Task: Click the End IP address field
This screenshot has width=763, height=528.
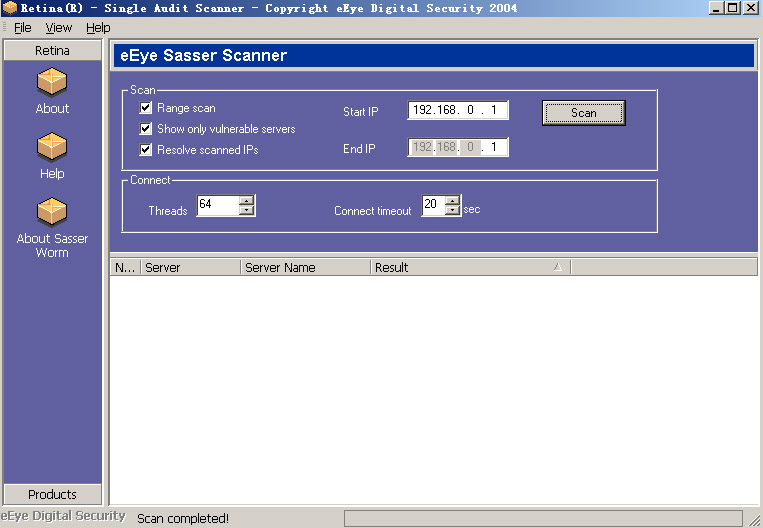Action: coord(458,147)
